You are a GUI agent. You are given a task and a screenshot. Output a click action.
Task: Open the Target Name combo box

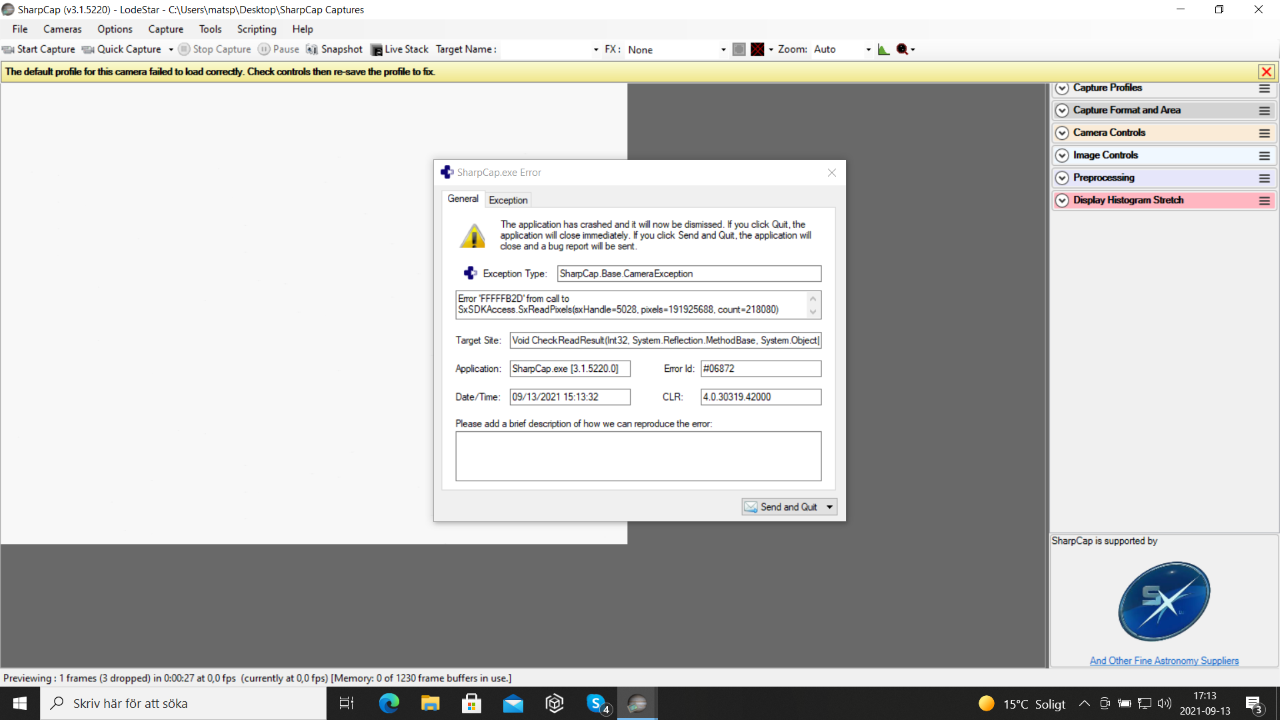[550, 49]
